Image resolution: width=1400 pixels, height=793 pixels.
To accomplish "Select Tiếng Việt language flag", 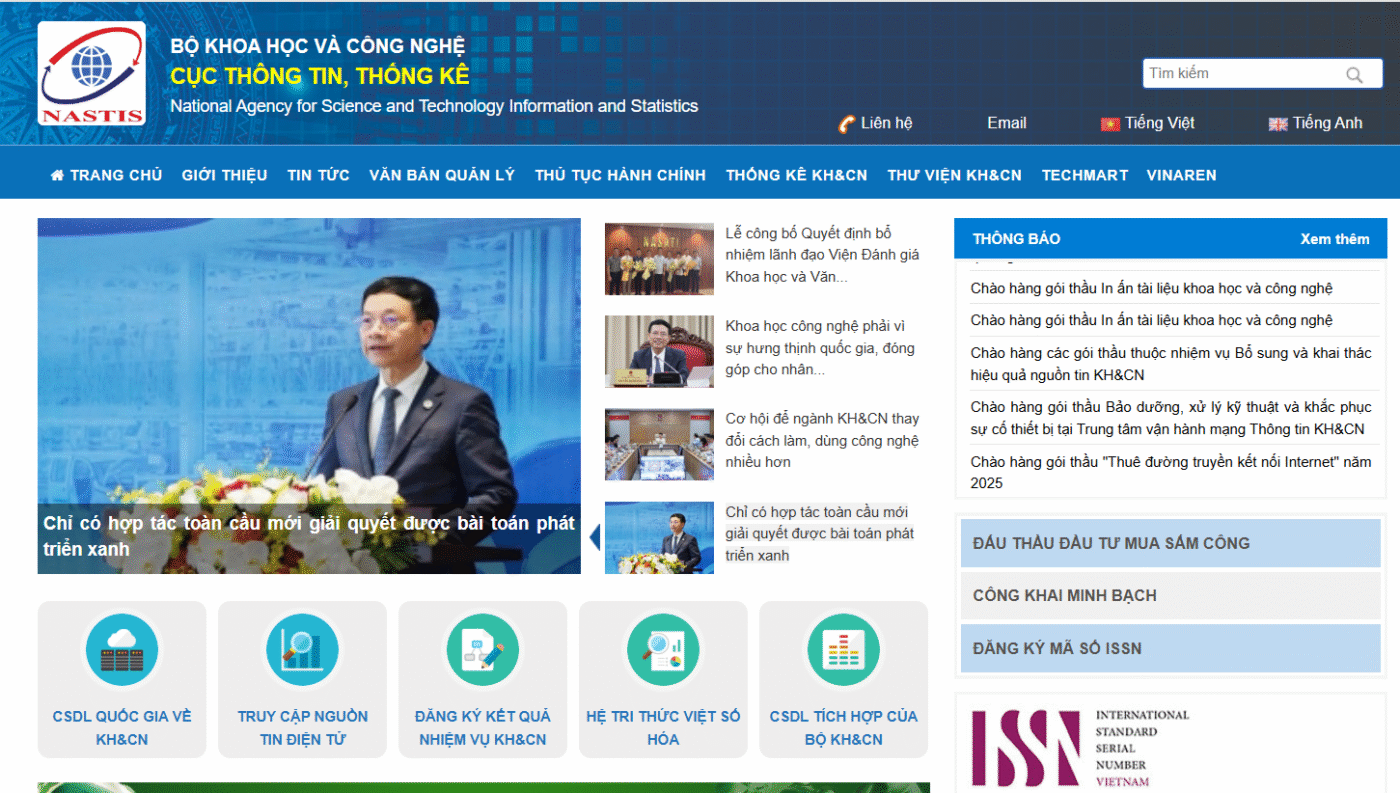I will (1109, 124).
